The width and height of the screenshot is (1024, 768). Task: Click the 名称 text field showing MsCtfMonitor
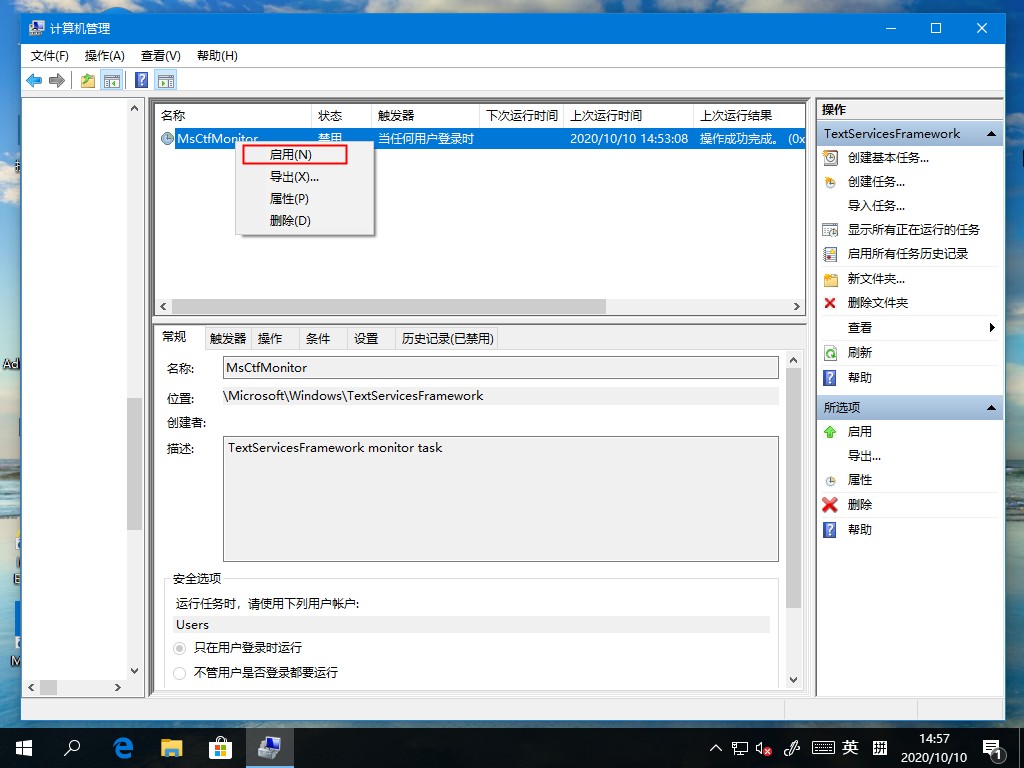click(500, 367)
